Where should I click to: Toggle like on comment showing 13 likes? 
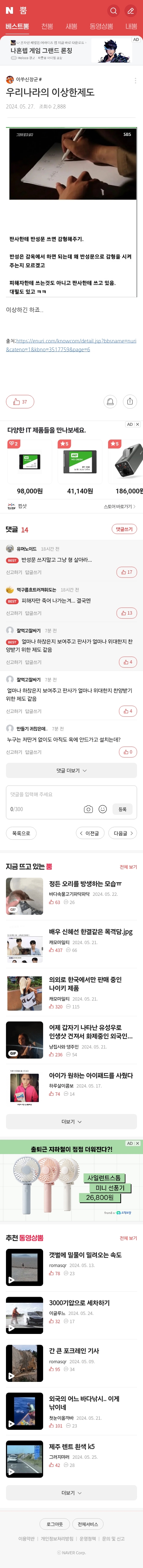click(127, 613)
